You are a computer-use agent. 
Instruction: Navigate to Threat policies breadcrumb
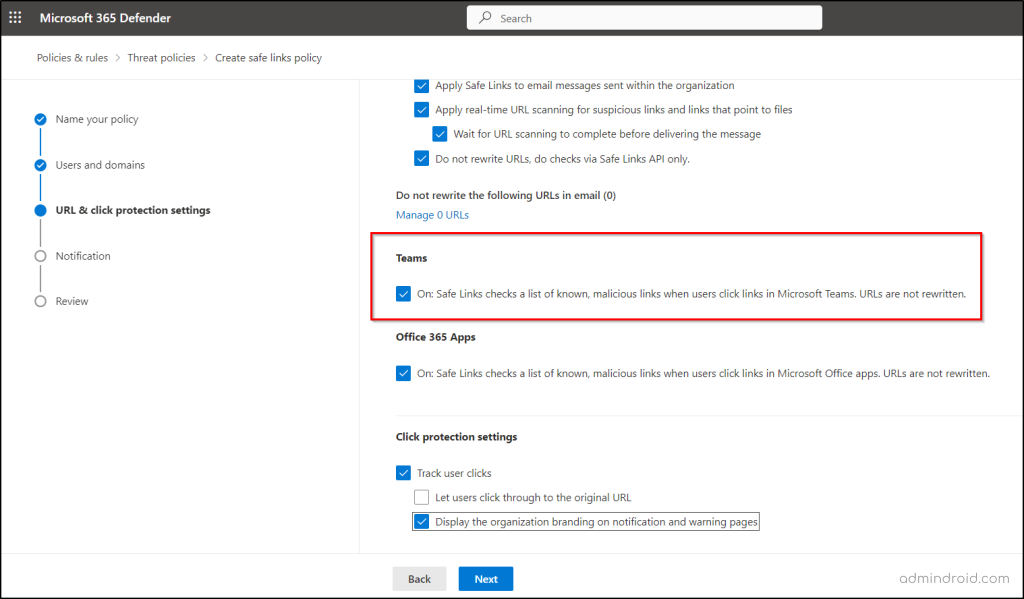(x=161, y=57)
